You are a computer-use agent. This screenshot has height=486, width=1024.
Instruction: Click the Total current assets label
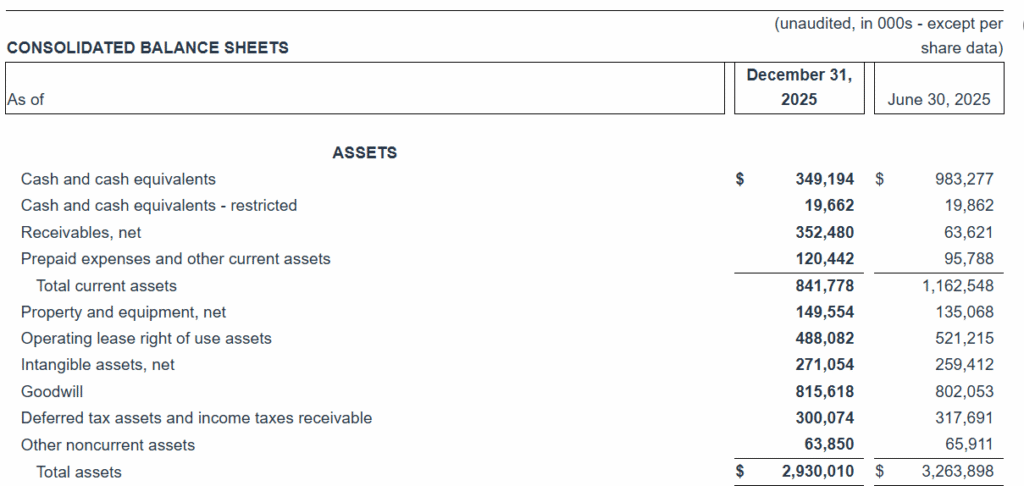point(106,286)
